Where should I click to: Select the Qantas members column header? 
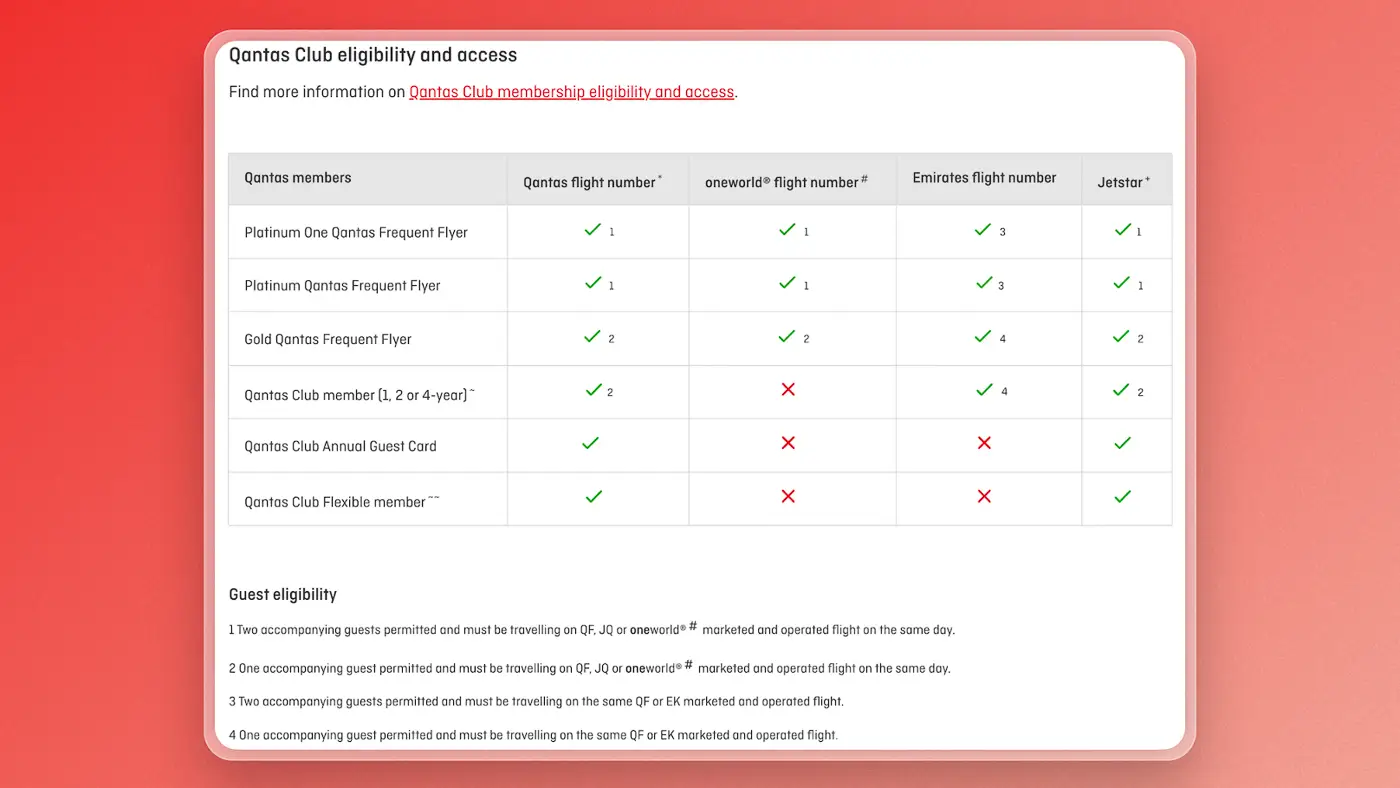(x=298, y=178)
